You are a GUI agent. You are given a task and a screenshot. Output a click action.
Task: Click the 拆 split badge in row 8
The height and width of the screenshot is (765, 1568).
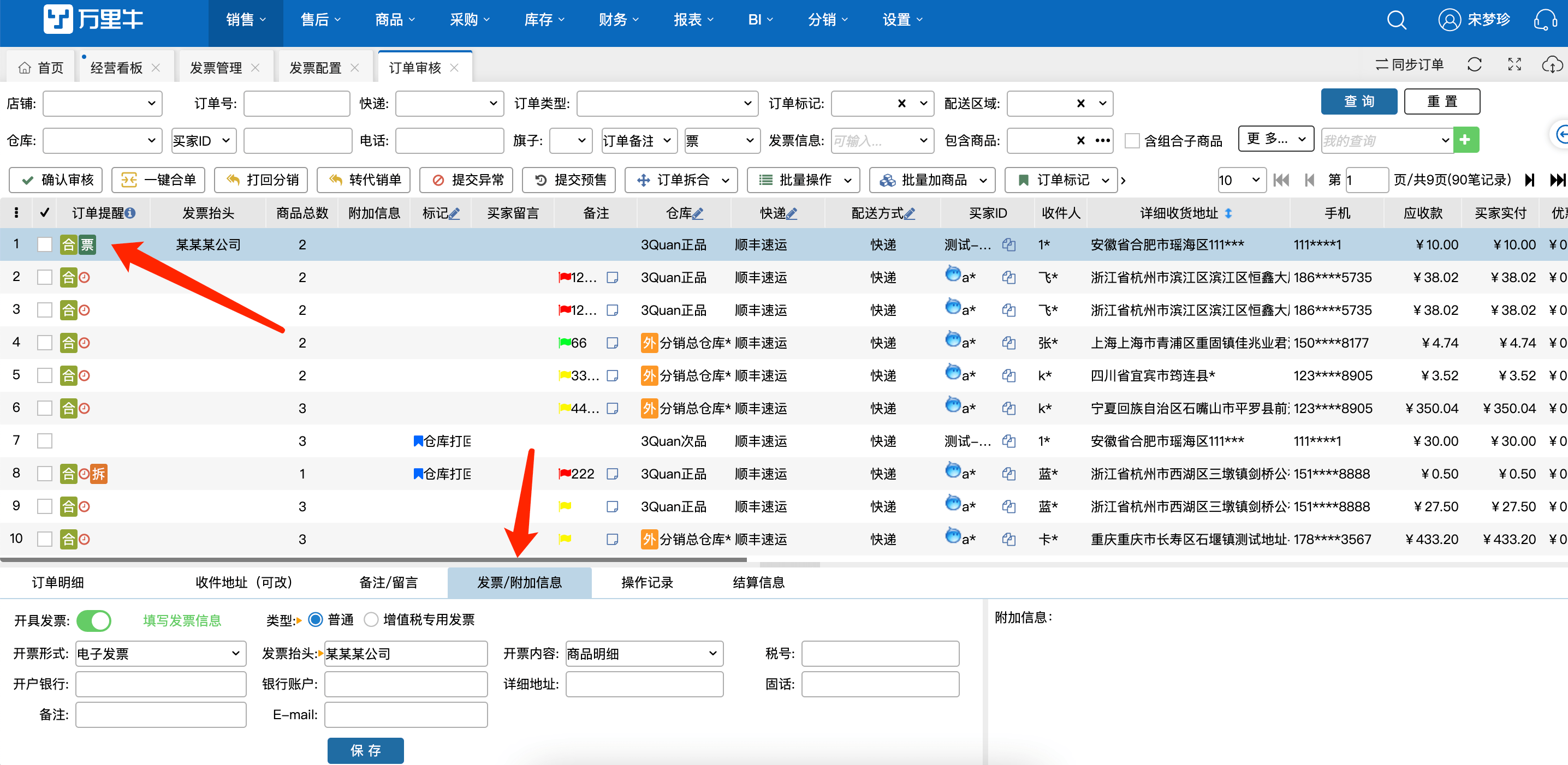(99, 474)
